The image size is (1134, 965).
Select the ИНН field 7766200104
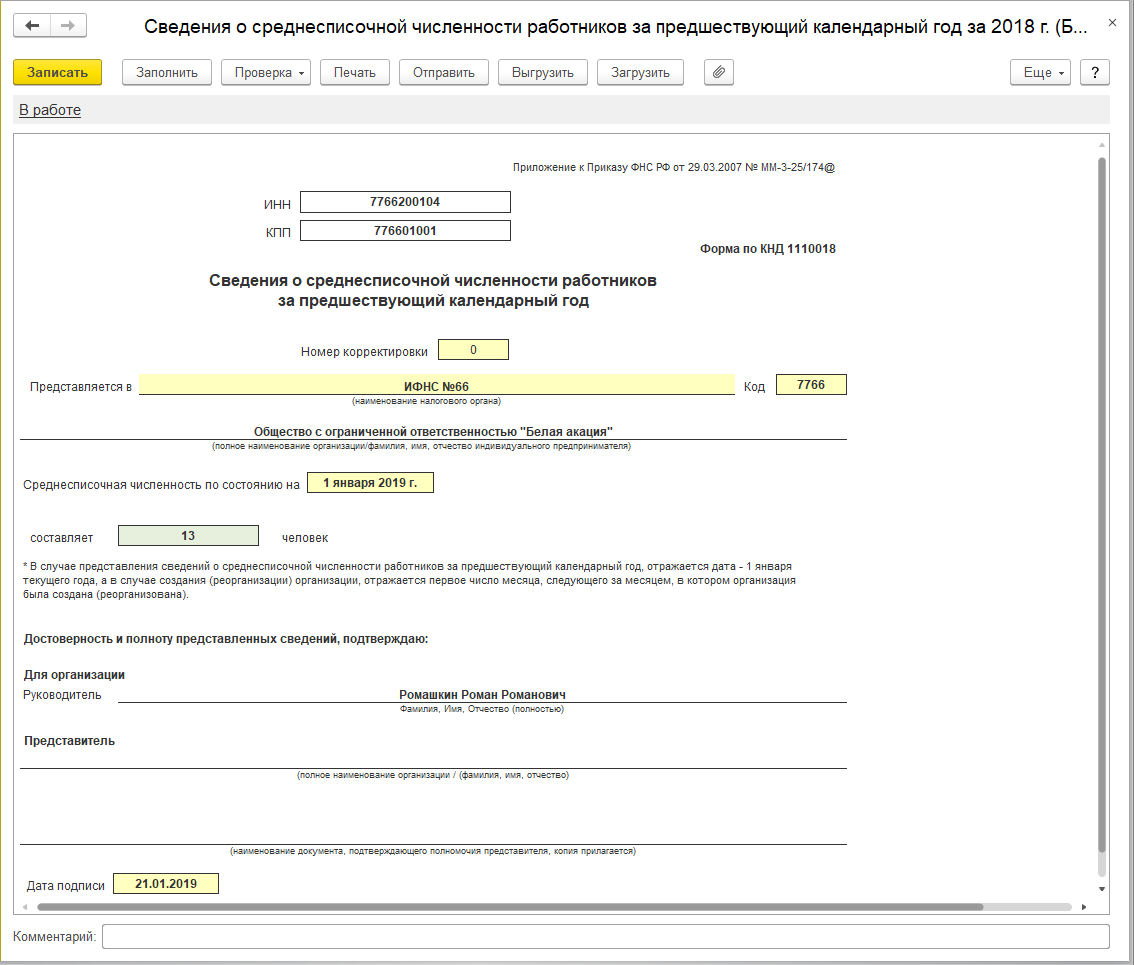[x=405, y=202]
